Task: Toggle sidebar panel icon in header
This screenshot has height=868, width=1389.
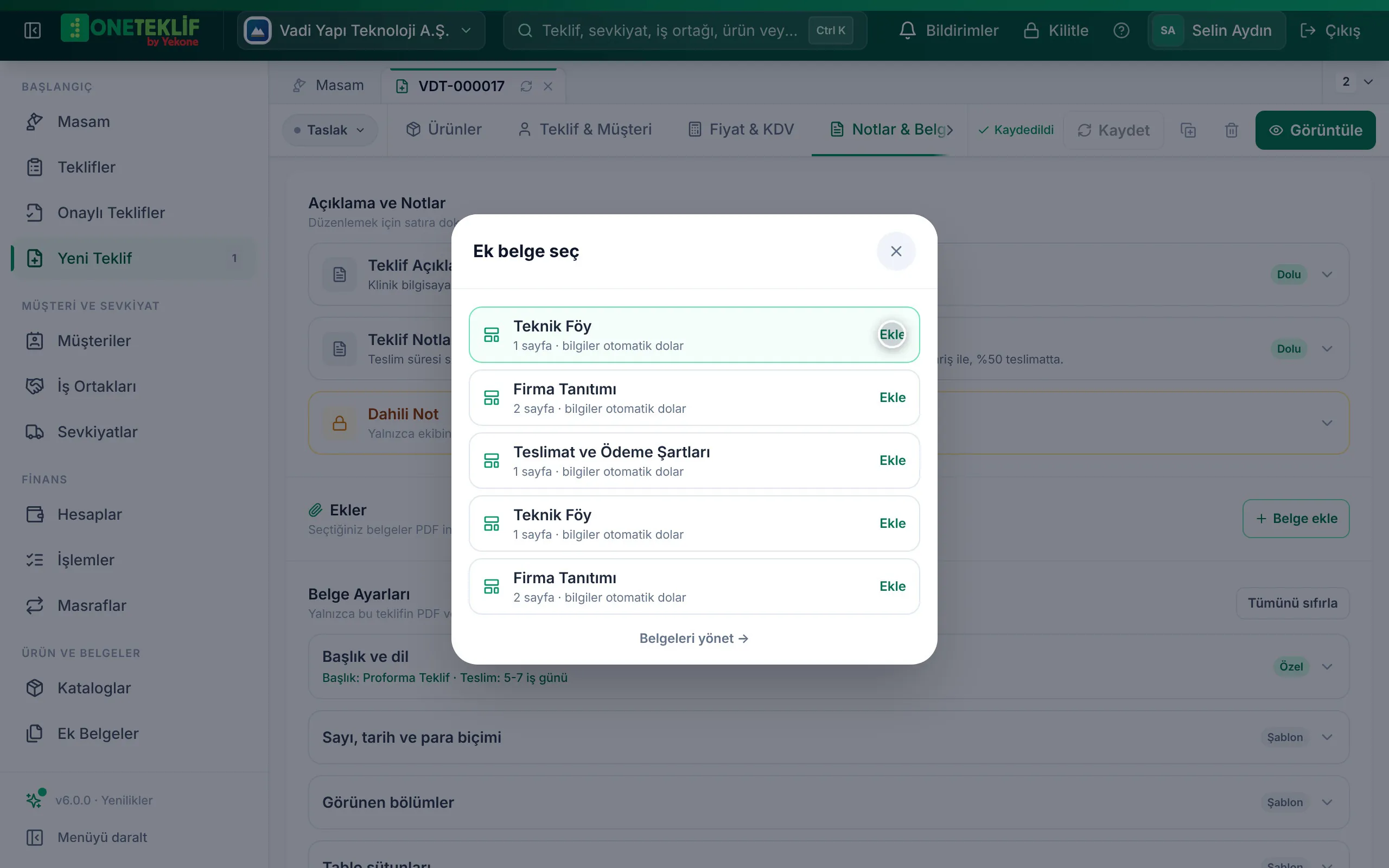Action: click(33, 30)
